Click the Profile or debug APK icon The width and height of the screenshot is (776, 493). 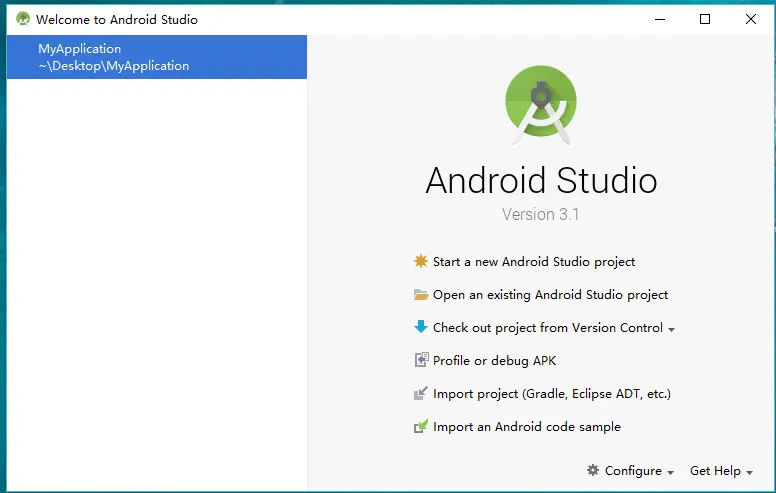pyautogui.click(x=421, y=360)
